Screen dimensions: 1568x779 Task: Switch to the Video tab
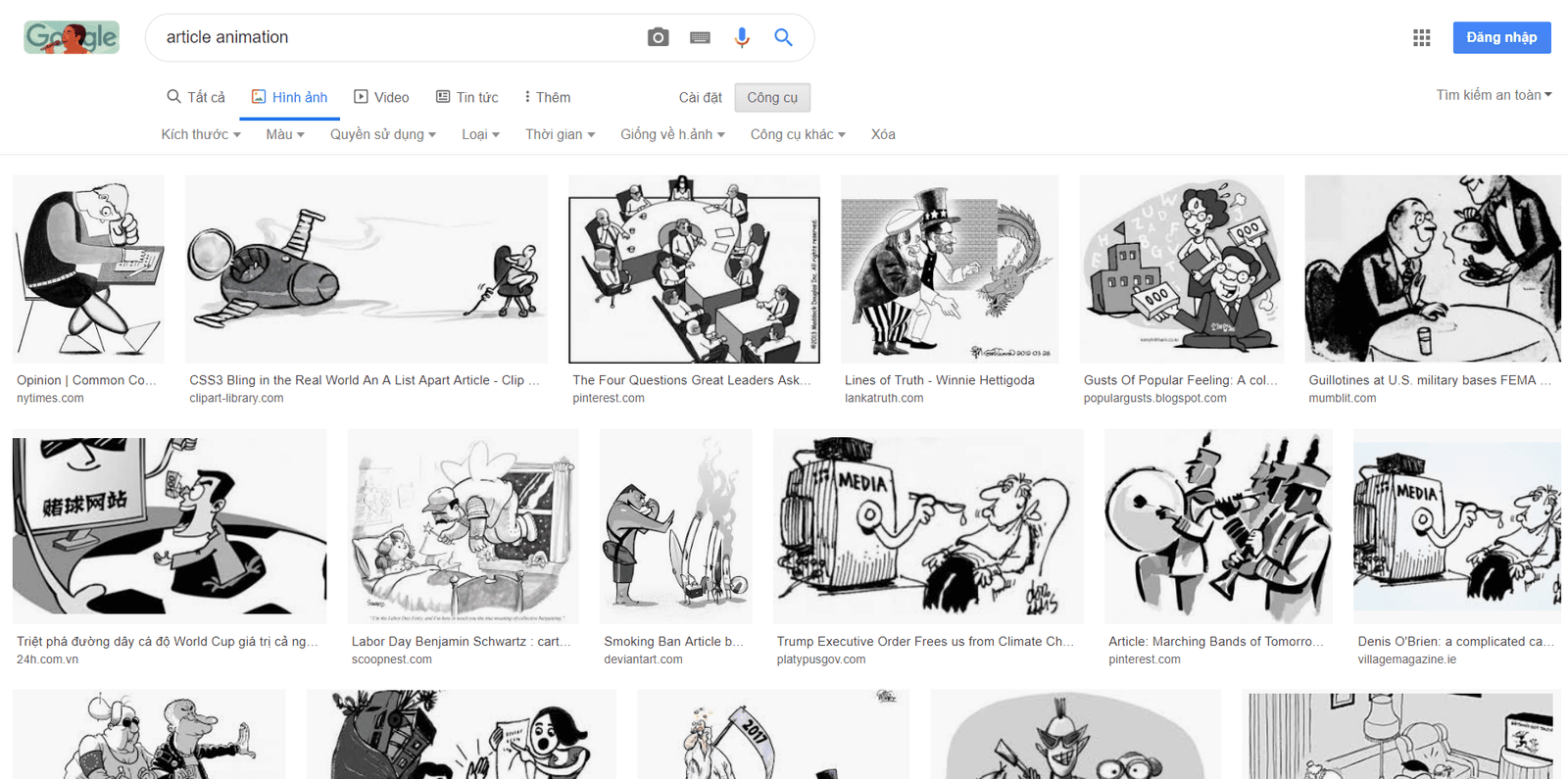click(381, 97)
